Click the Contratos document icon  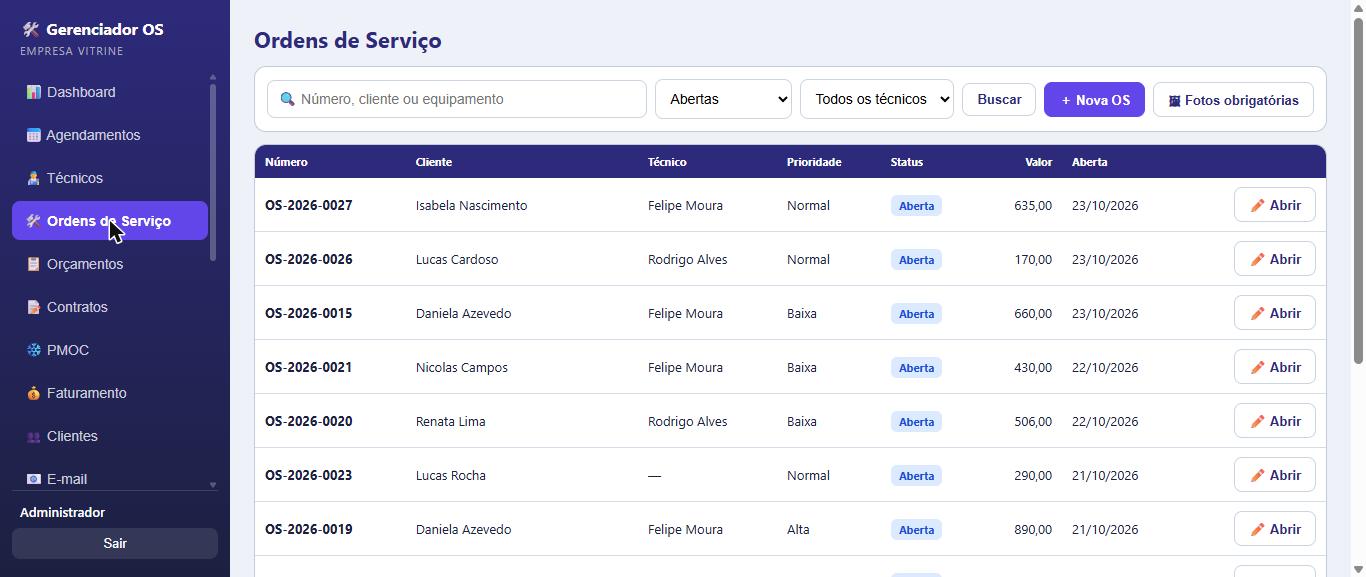[x=33, y=307]
